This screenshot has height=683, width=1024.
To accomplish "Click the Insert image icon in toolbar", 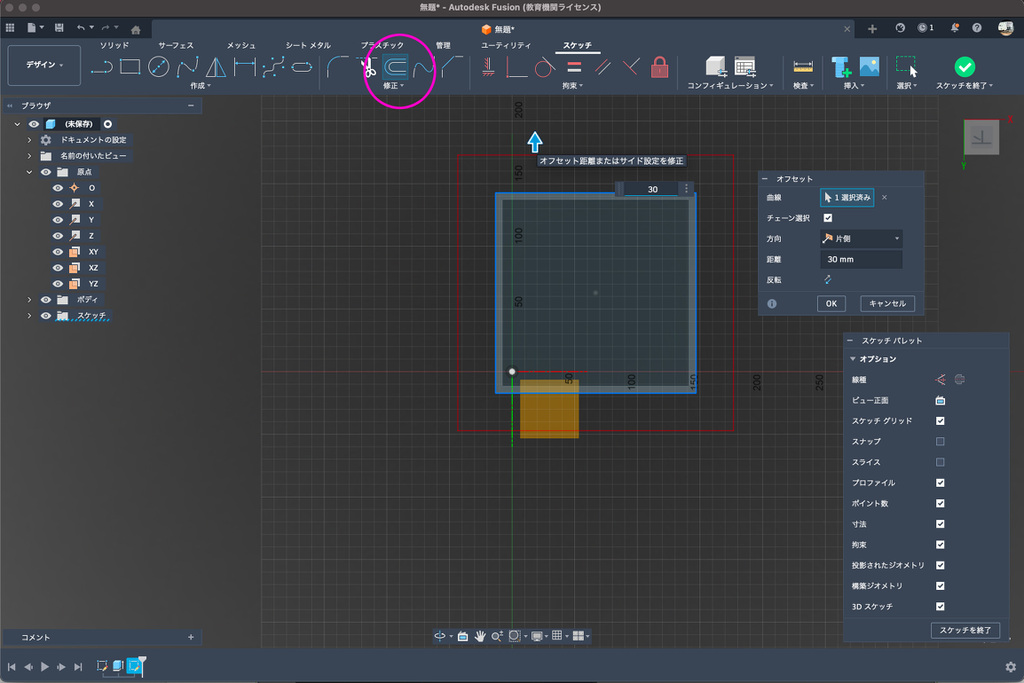I will click(x=869, y=67).
